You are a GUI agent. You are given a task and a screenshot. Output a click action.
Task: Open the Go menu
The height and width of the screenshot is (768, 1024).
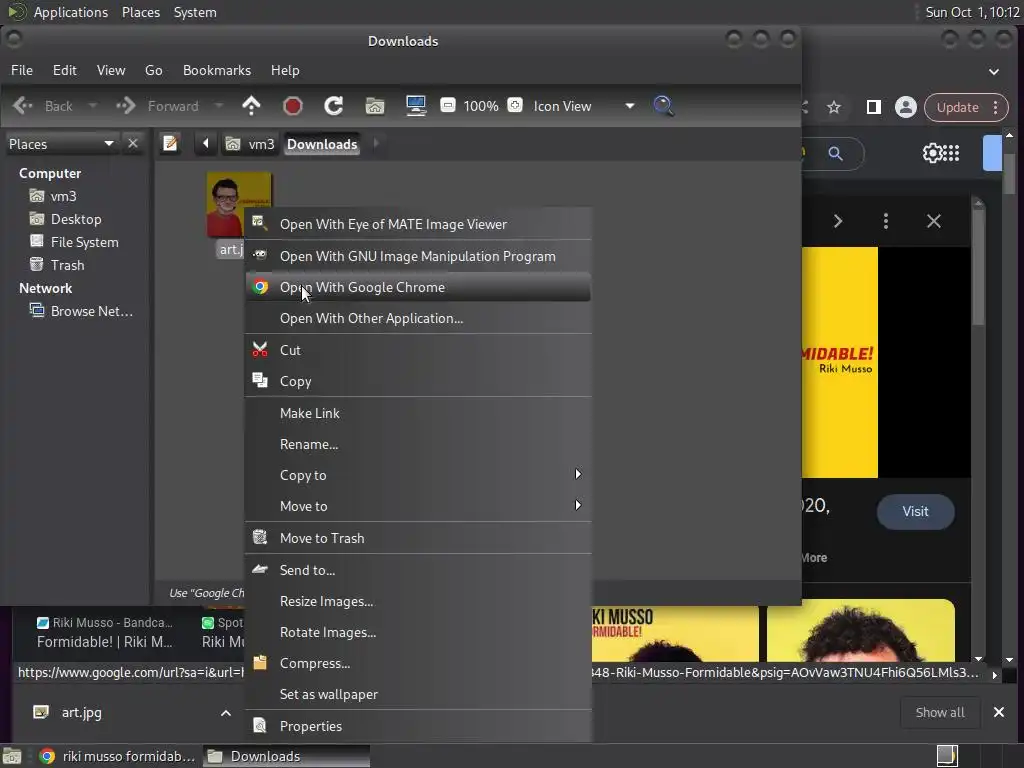(153, 70)
